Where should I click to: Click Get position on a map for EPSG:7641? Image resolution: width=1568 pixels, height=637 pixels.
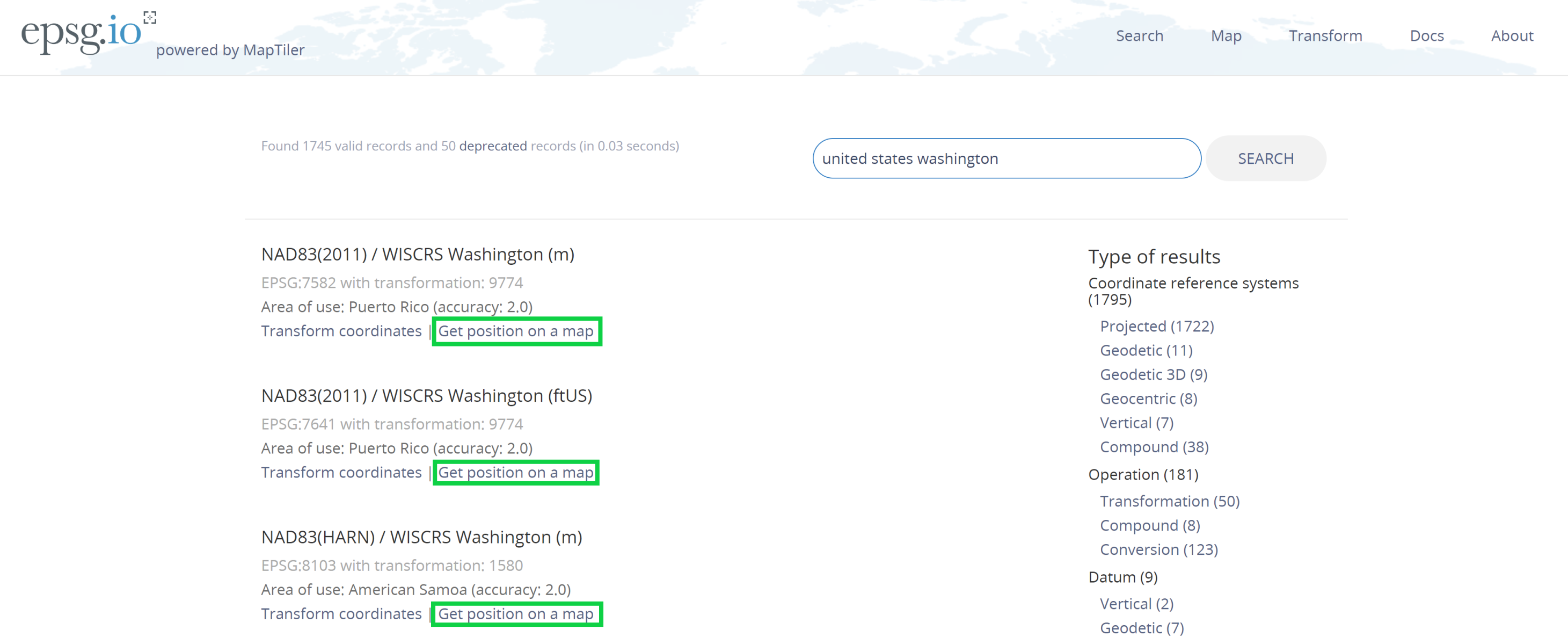point(515,473)
